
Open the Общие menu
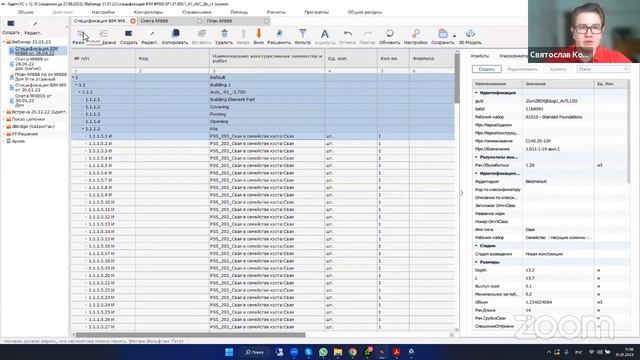coord(25,12)
